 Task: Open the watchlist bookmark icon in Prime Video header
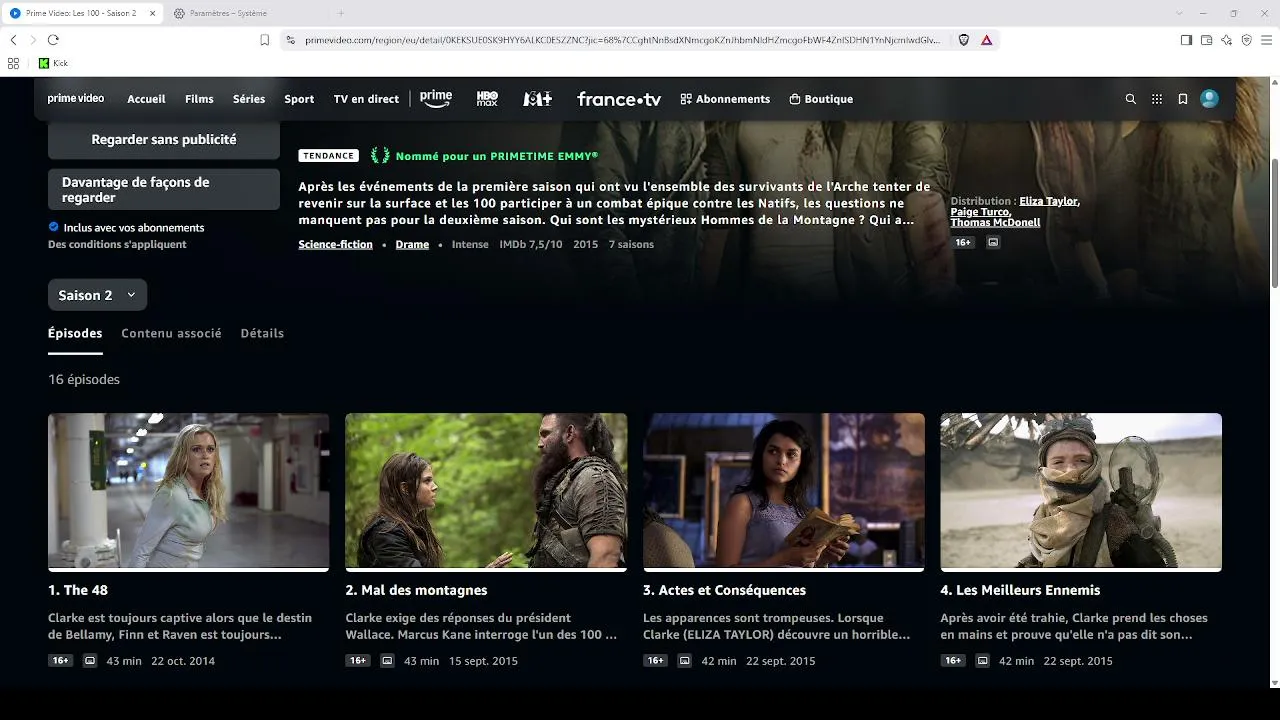click(1183, 99)
